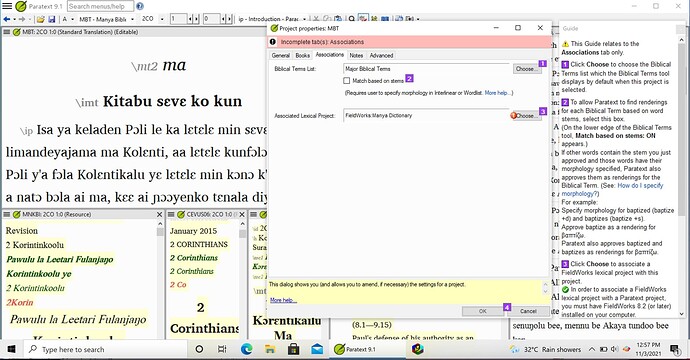
Task: Close the MNKBI resource panel
Action: (160, 214)
